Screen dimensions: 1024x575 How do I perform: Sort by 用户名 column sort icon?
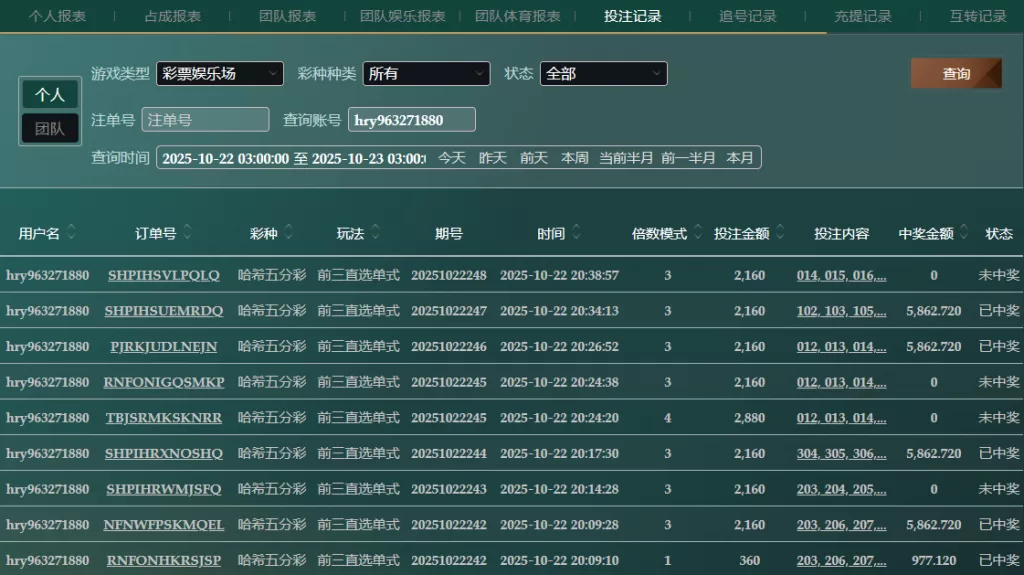pyautogui.click(x=71, y=233)
